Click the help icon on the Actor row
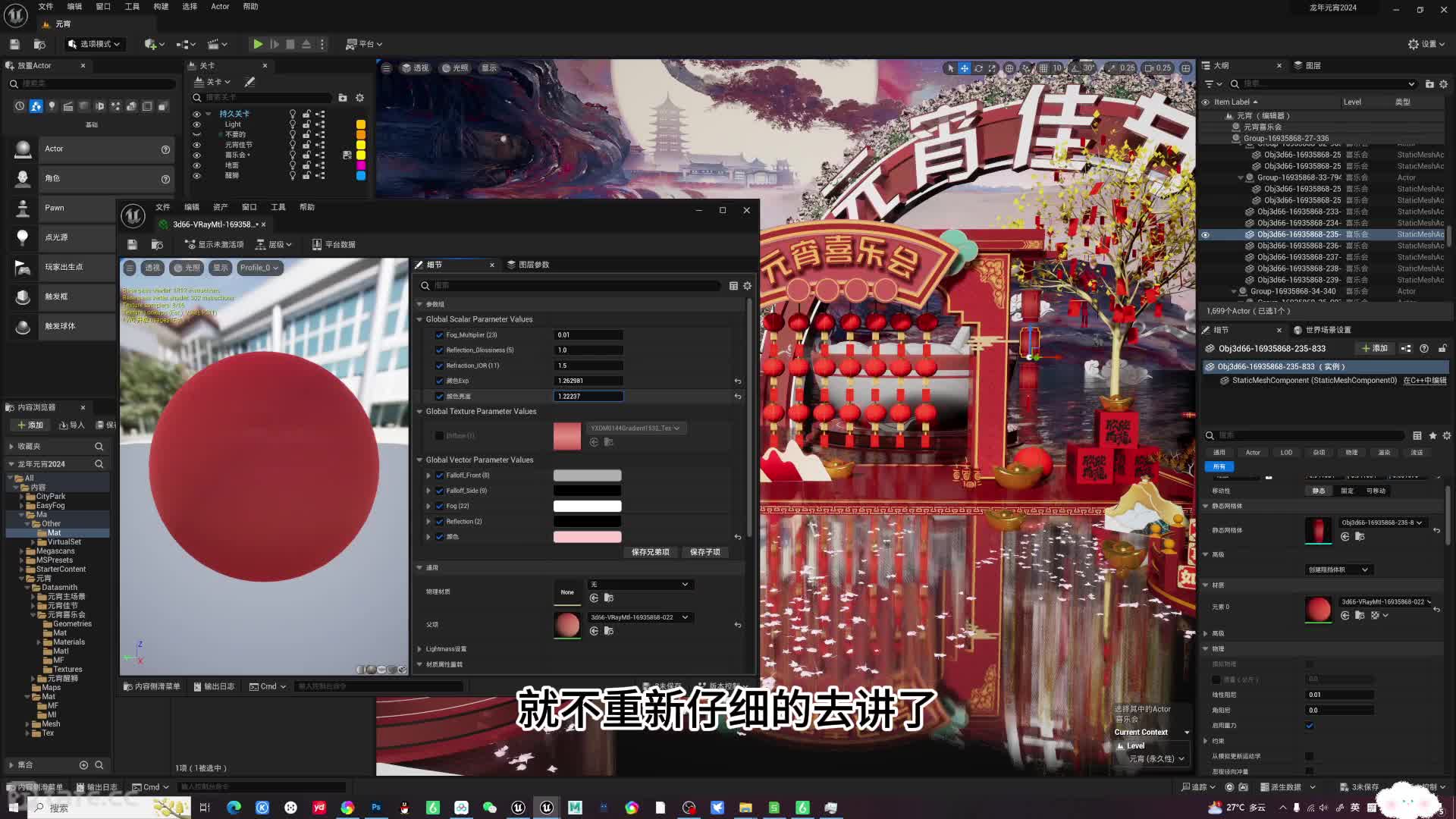The height and width of the screenshot is (819, 1456). (165, 149)
